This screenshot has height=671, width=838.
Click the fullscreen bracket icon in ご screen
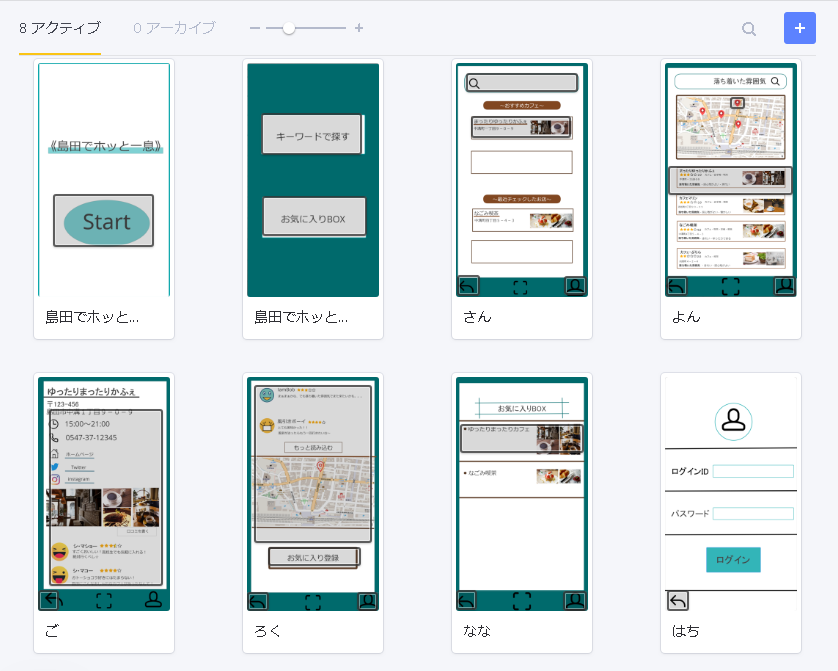[104, 600]
